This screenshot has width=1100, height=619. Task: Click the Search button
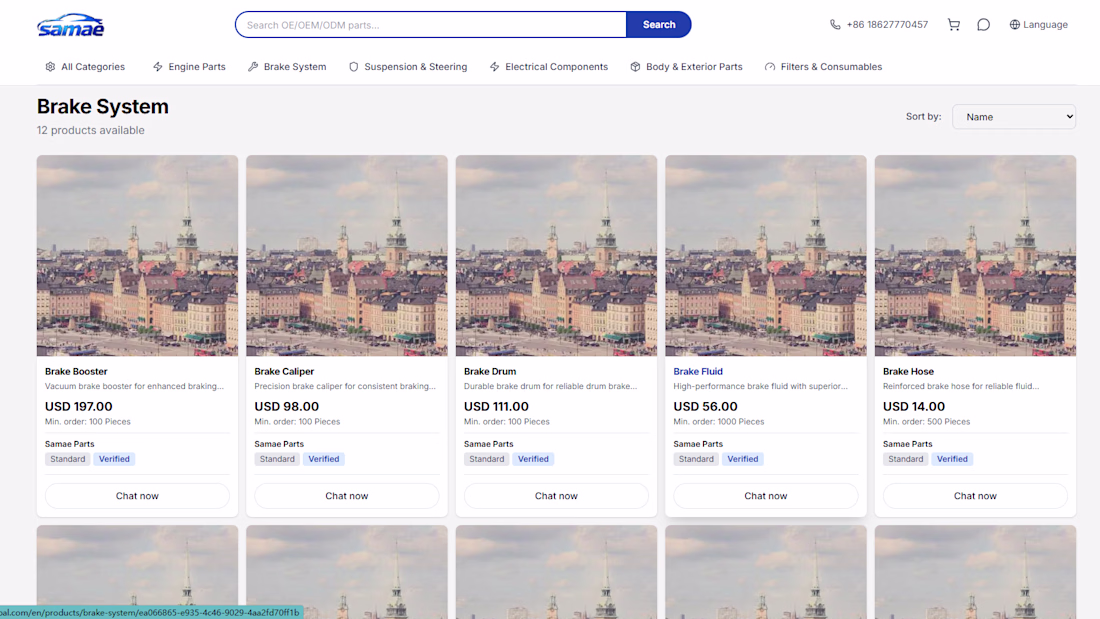[659, 25]
